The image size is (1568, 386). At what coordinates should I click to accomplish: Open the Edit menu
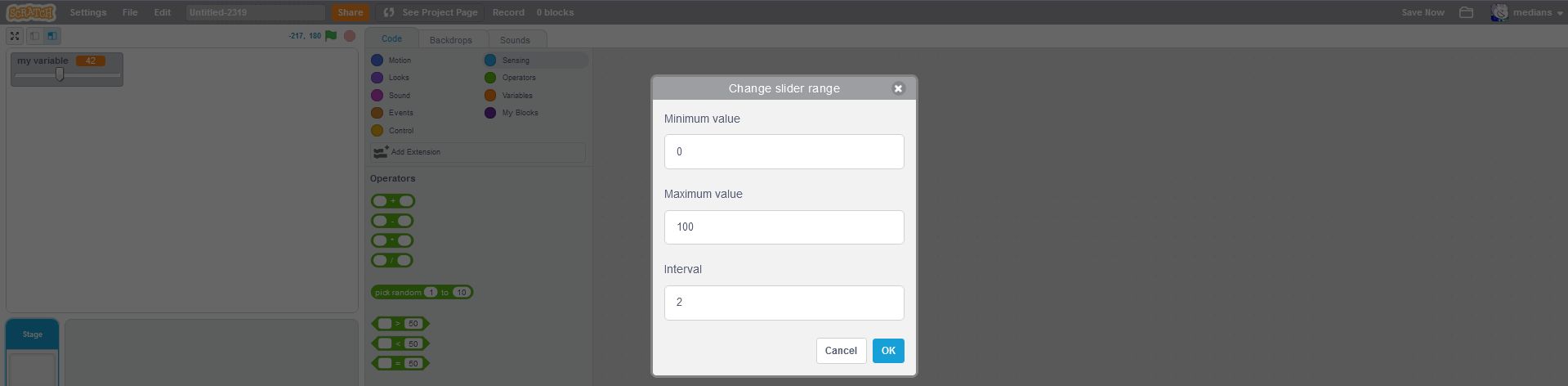pyautogui.click(x=163, y=12)
